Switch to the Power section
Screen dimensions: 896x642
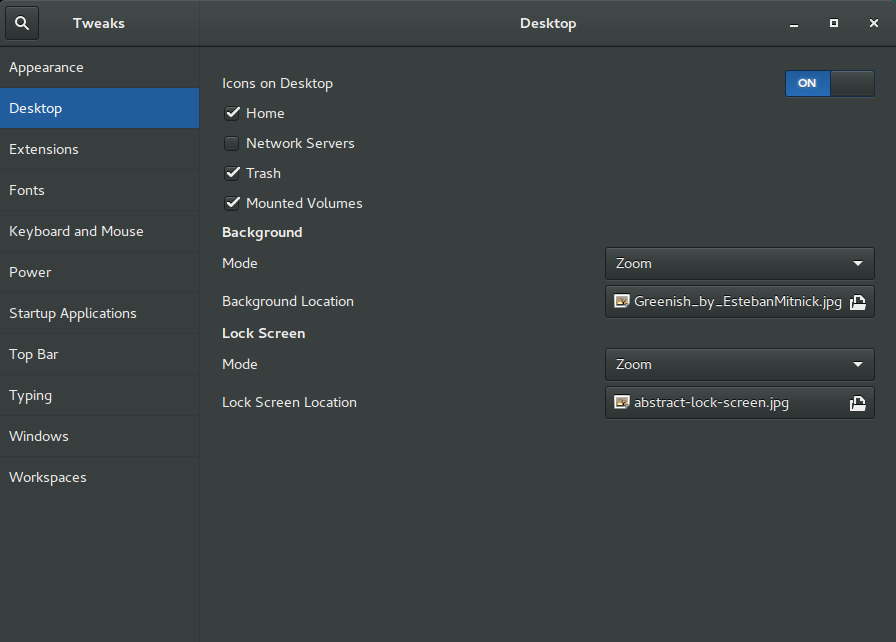[99, 272]
